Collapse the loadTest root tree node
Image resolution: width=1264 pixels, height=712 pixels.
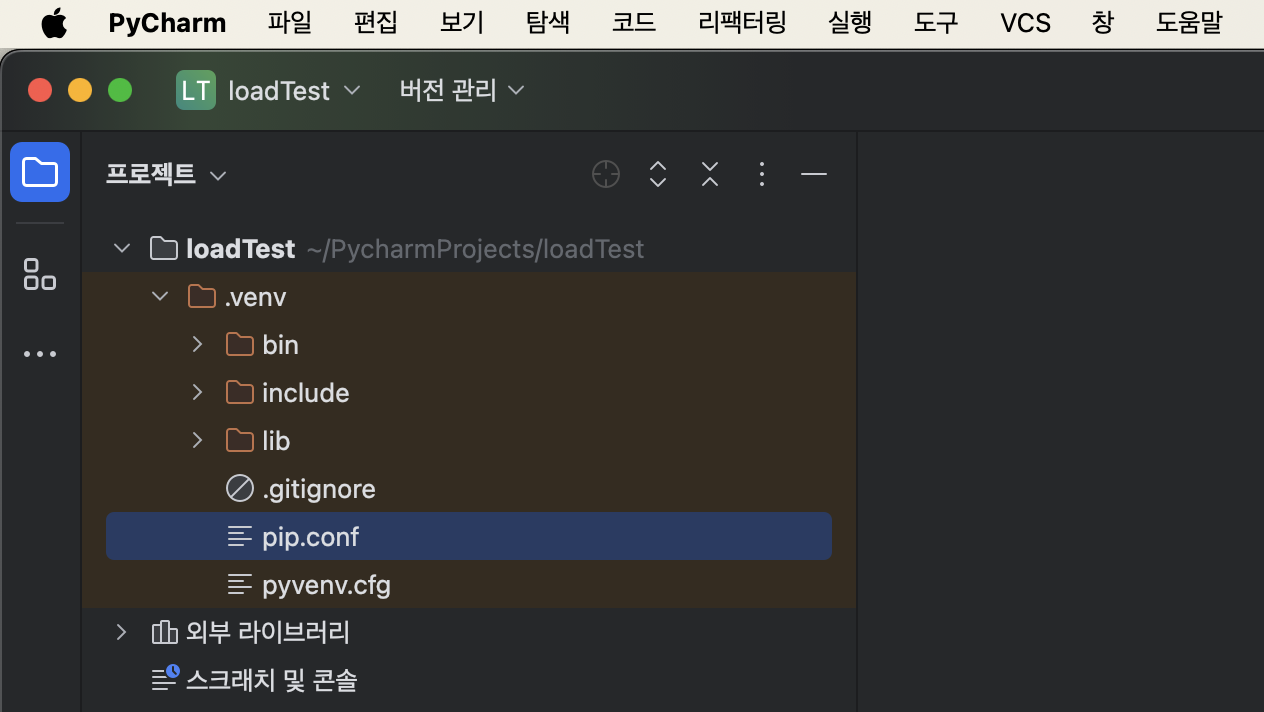click(122, 248)
